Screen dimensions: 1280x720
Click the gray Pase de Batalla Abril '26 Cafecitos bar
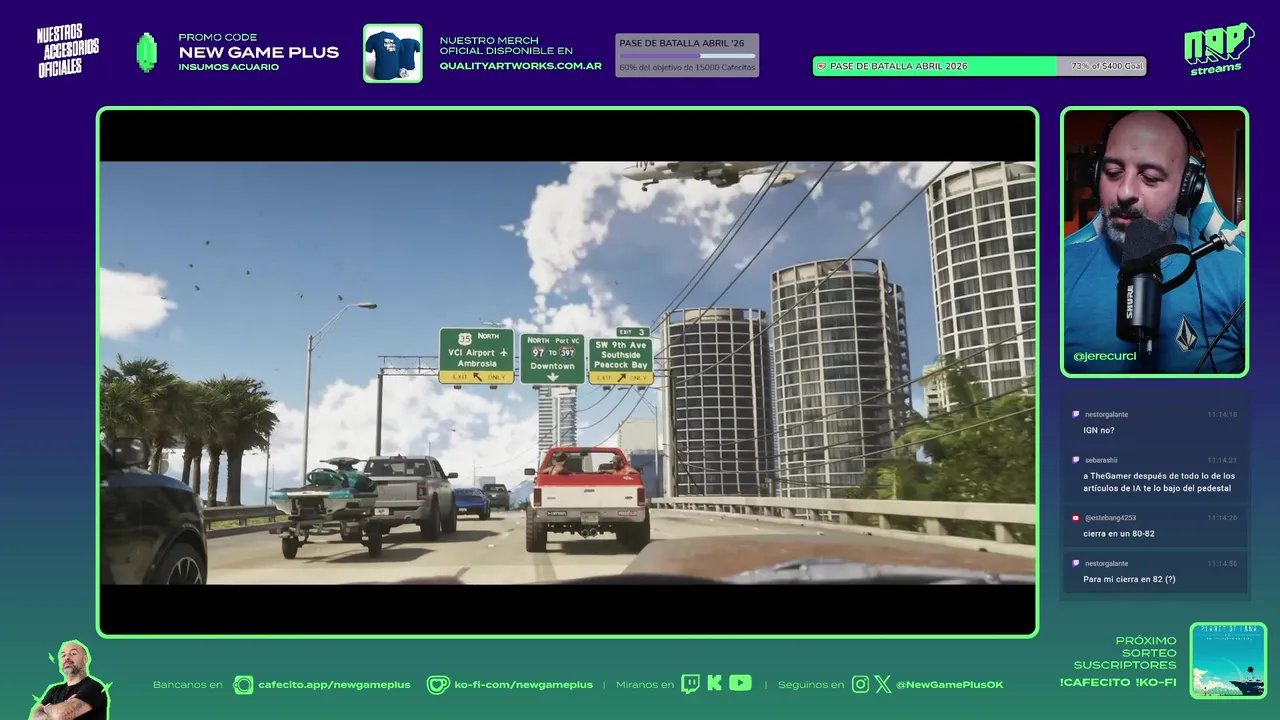[687, 55]
